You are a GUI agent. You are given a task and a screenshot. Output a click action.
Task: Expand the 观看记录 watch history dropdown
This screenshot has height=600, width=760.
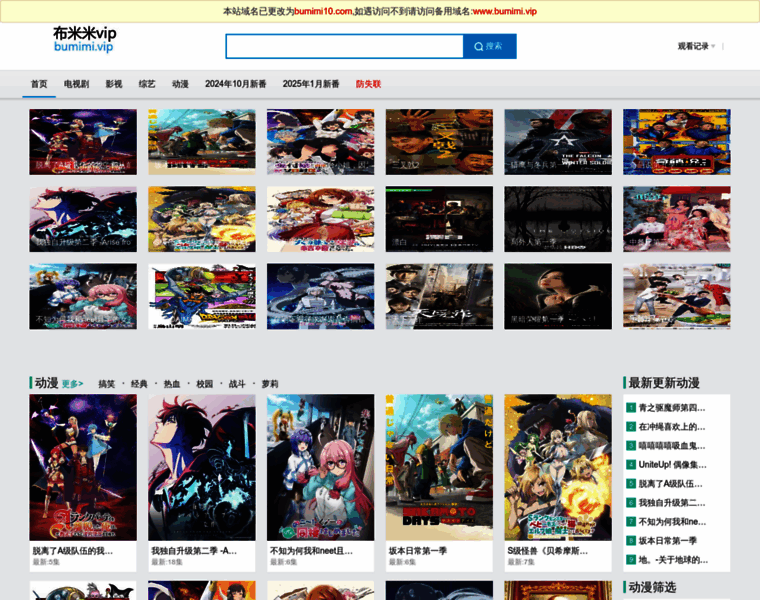point(697,47)
